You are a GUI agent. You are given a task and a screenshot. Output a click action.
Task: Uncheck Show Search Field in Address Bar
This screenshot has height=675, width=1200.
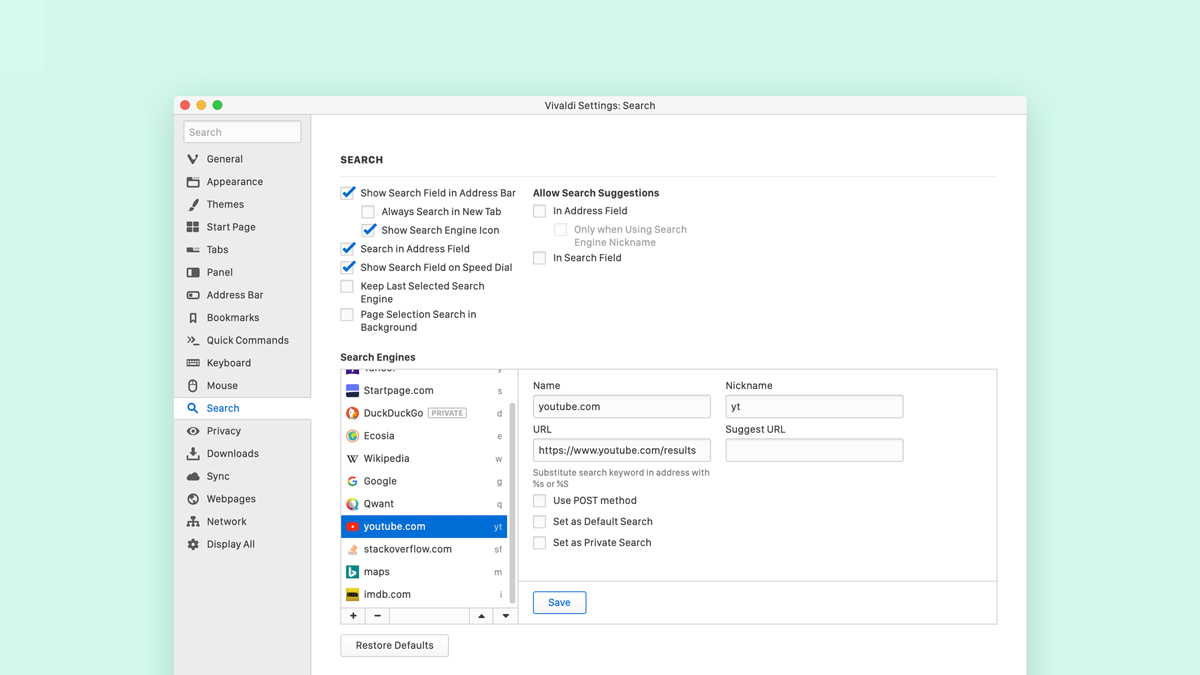coord(348,193)
